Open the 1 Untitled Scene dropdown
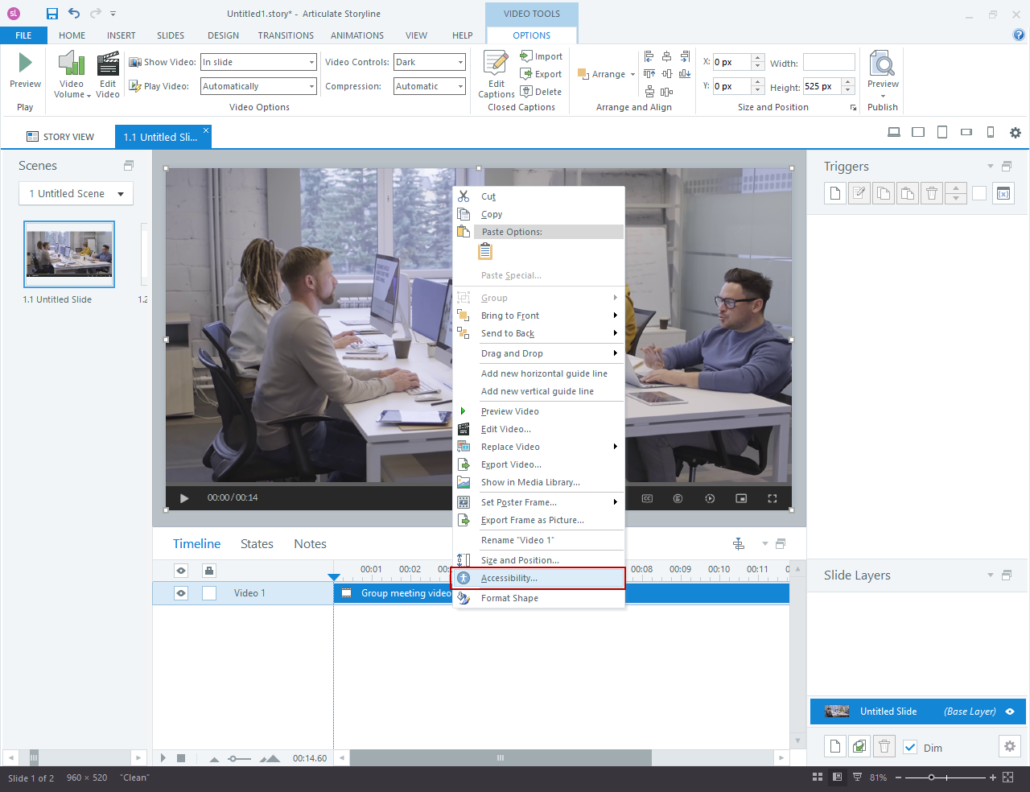Viewport: 1030px width, 792px height. (x=76, y=194)
